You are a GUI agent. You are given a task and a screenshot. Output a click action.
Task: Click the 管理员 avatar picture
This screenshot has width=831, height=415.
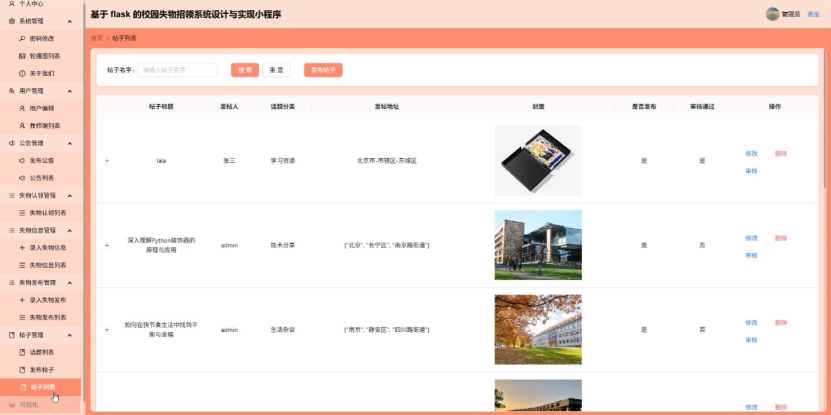(772, 14)
